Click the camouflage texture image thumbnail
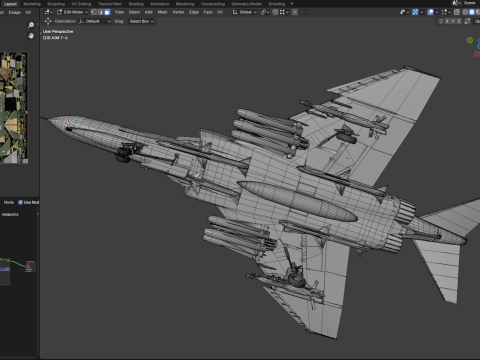The image size is (480, 360). click(13, 108)
